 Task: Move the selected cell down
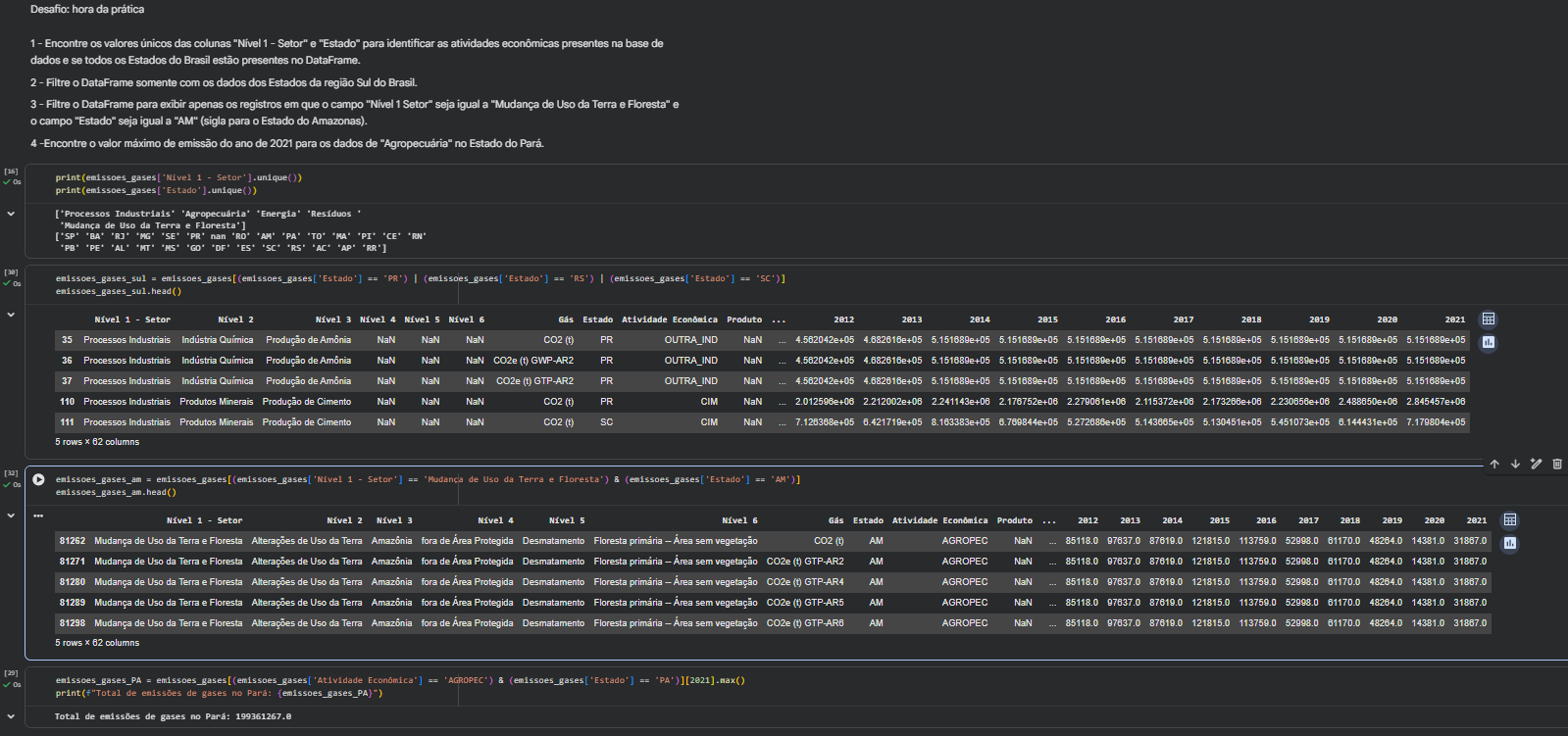click(x=1515, y=465)
